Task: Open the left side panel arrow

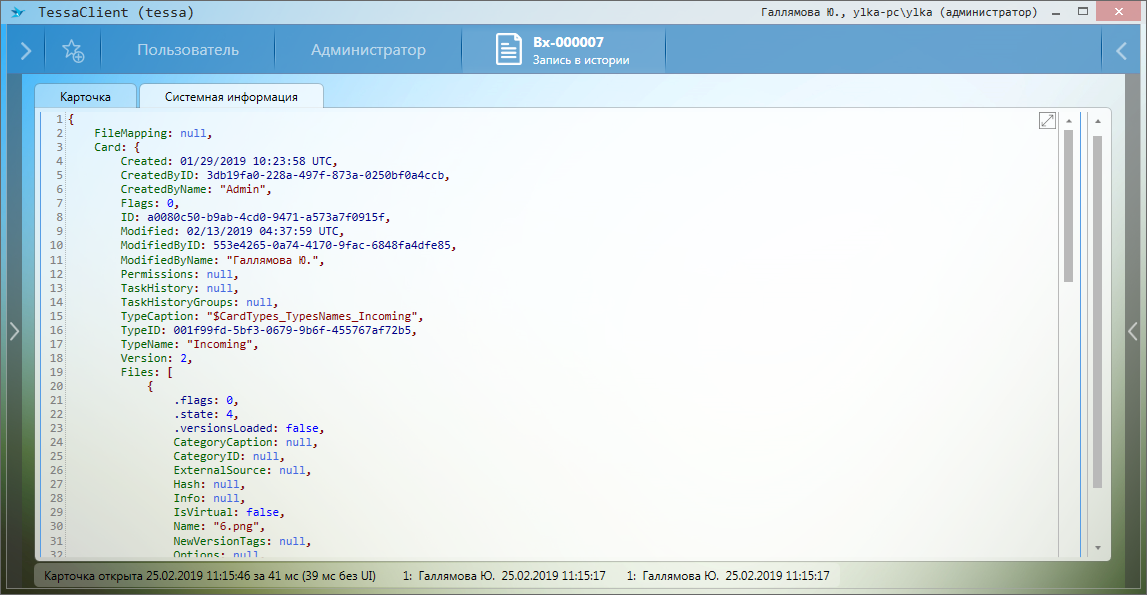Action: [x=14, y=331]
